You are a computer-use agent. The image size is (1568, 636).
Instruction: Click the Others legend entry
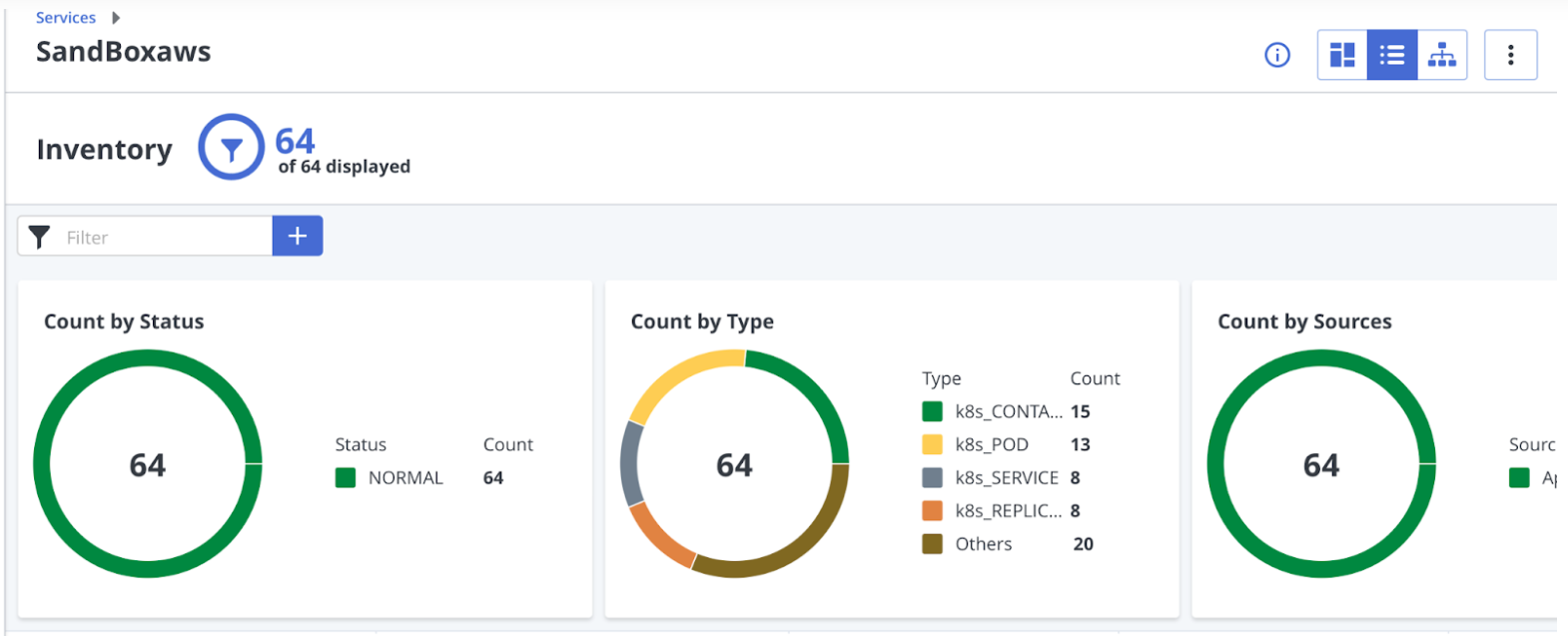coord(983,544)
